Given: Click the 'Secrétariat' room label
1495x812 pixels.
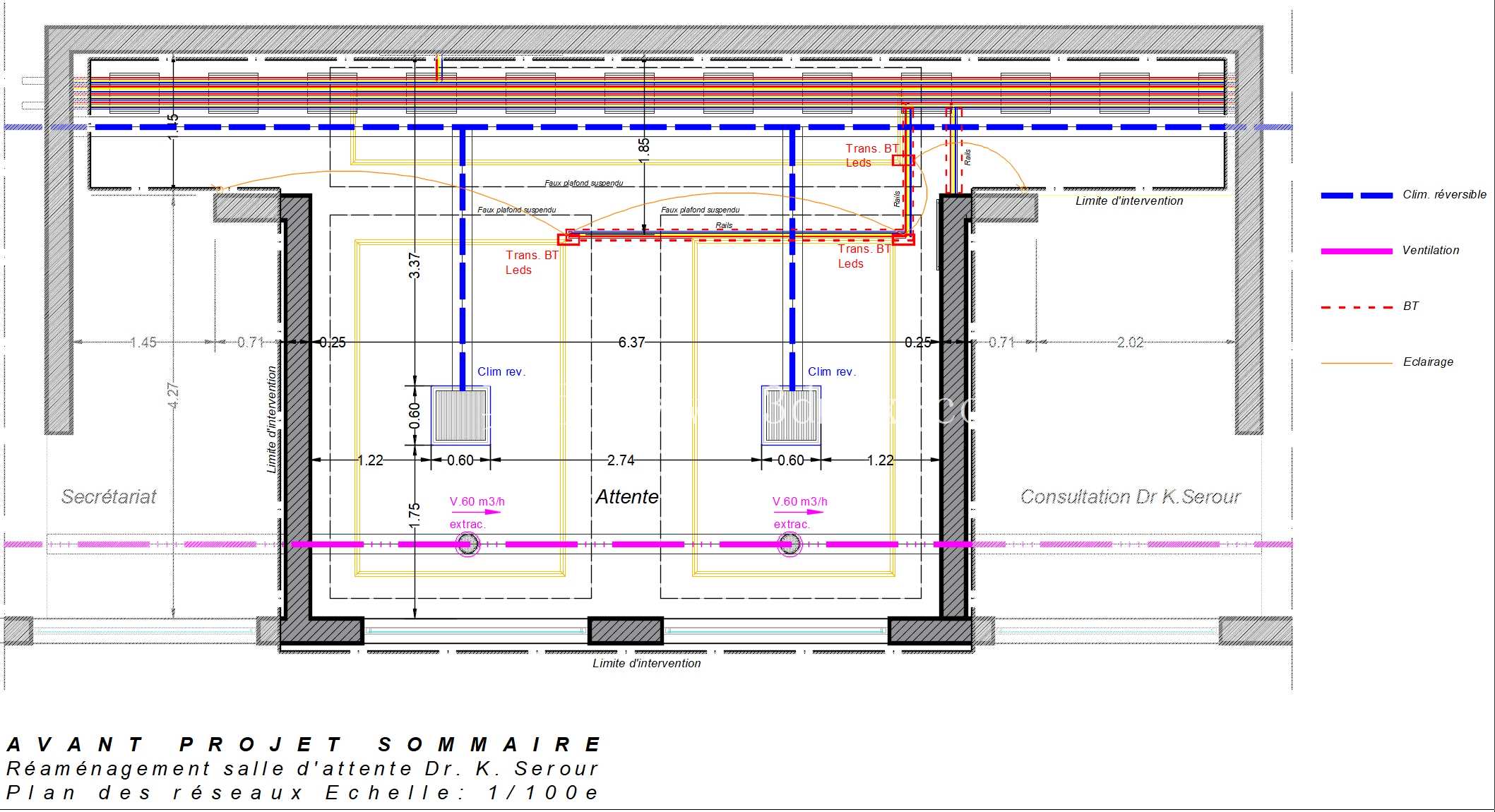Looking at the screenshot, I should click(x=109, y=497).
